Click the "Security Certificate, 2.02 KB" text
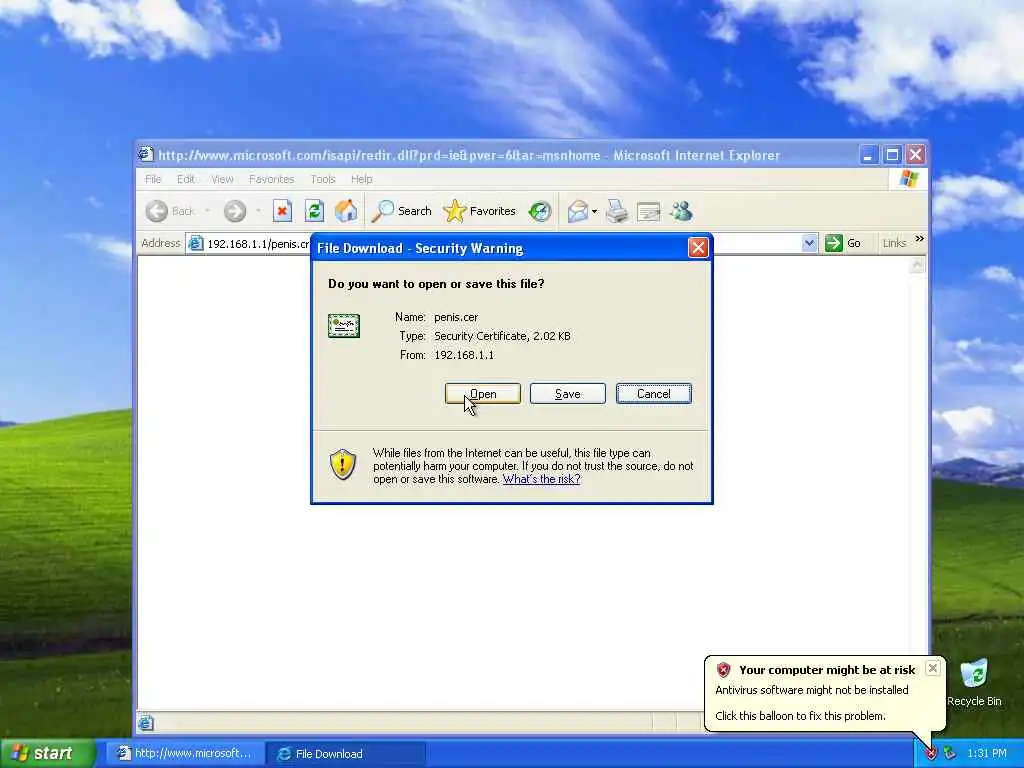This screenshot has height=768, width=1024. coord(502,336)
